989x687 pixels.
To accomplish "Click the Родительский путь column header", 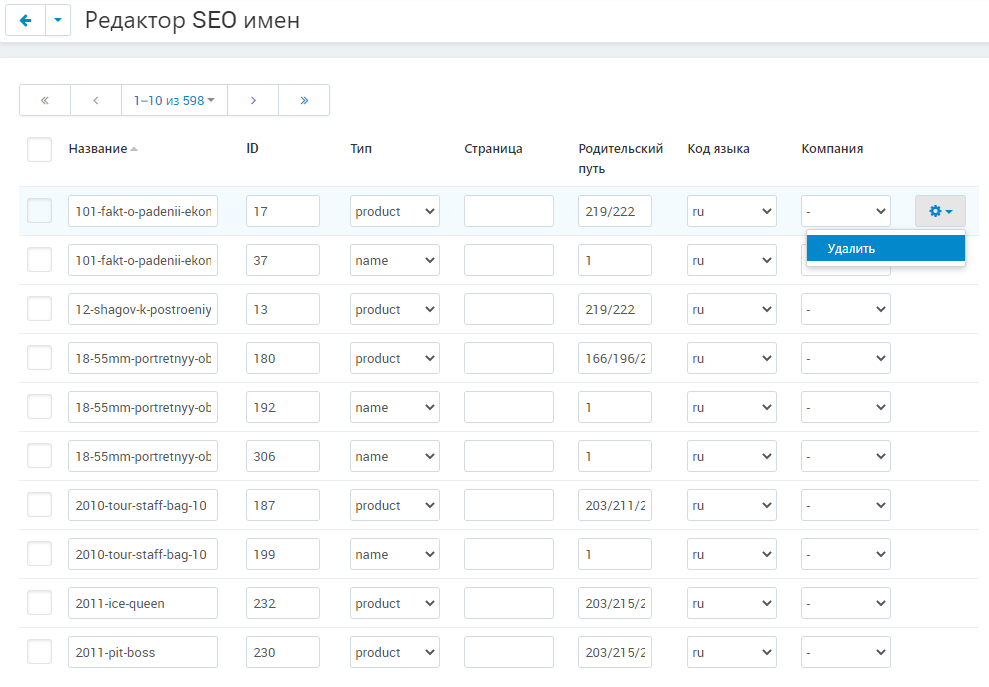I will [621, 158].
